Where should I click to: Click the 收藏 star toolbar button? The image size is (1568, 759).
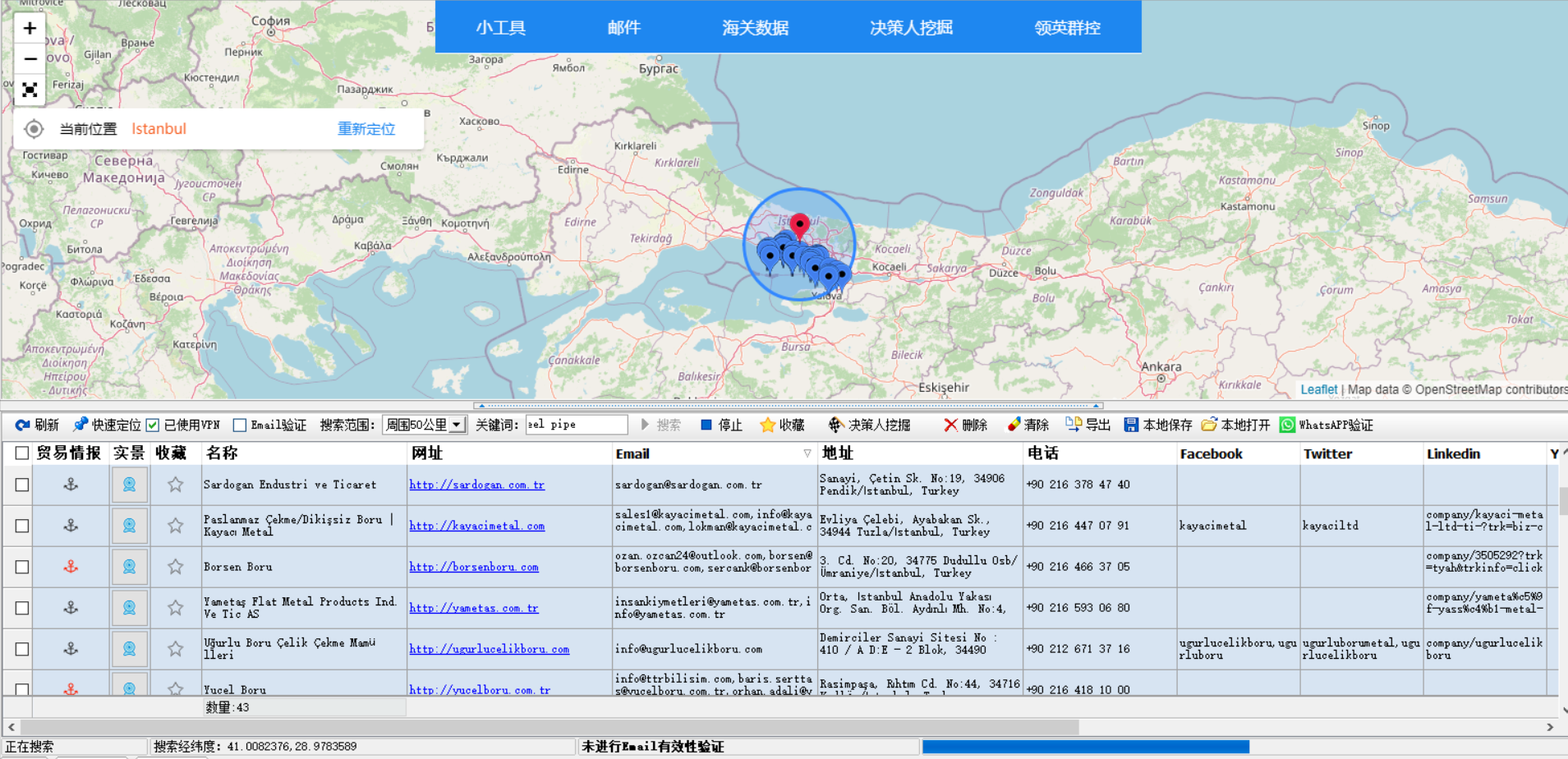782,425
